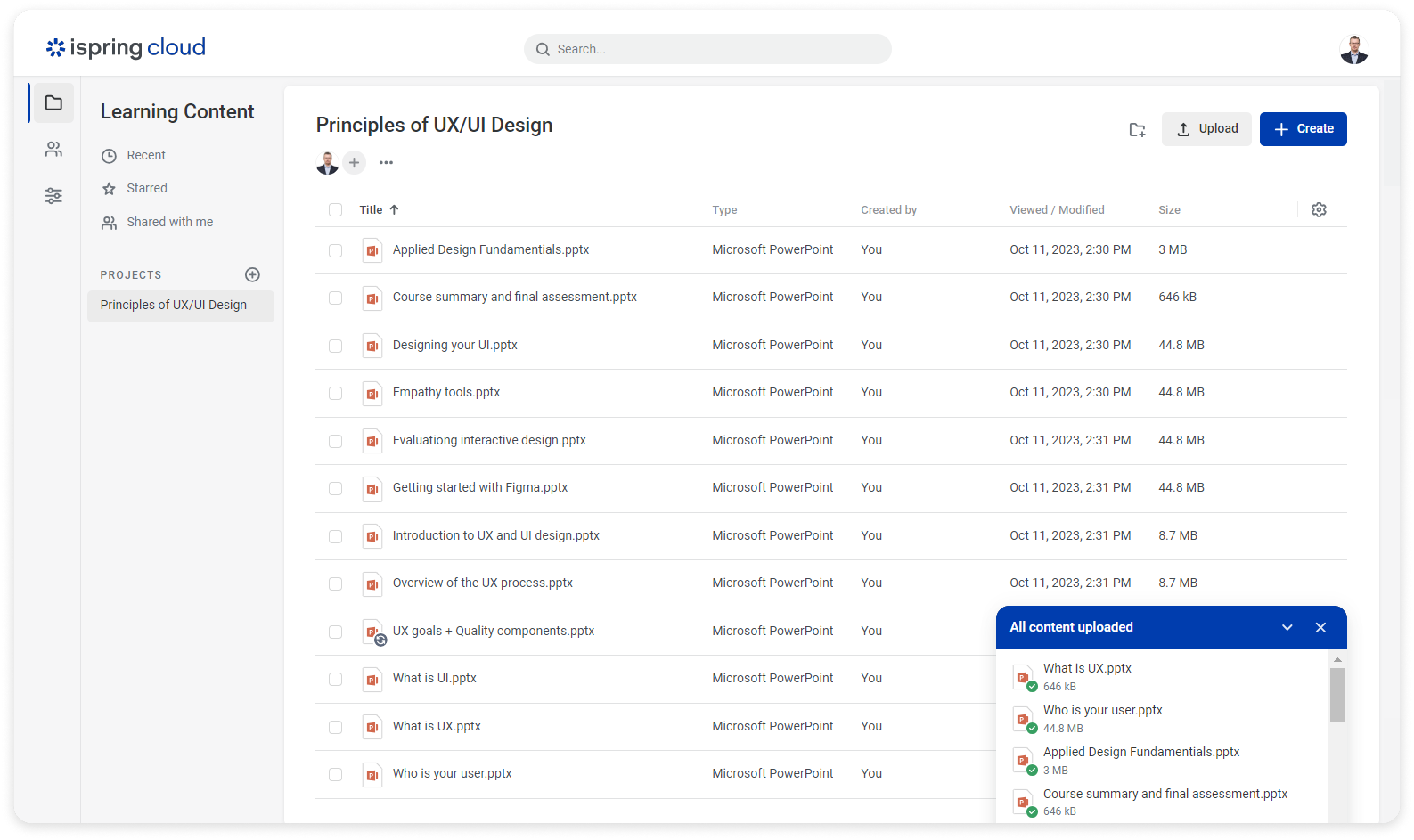Screen dimensions: 1414x840
Task: Click PowerPoint icon for Applied Design Fundamentials
Action: [x=372, y=250]
